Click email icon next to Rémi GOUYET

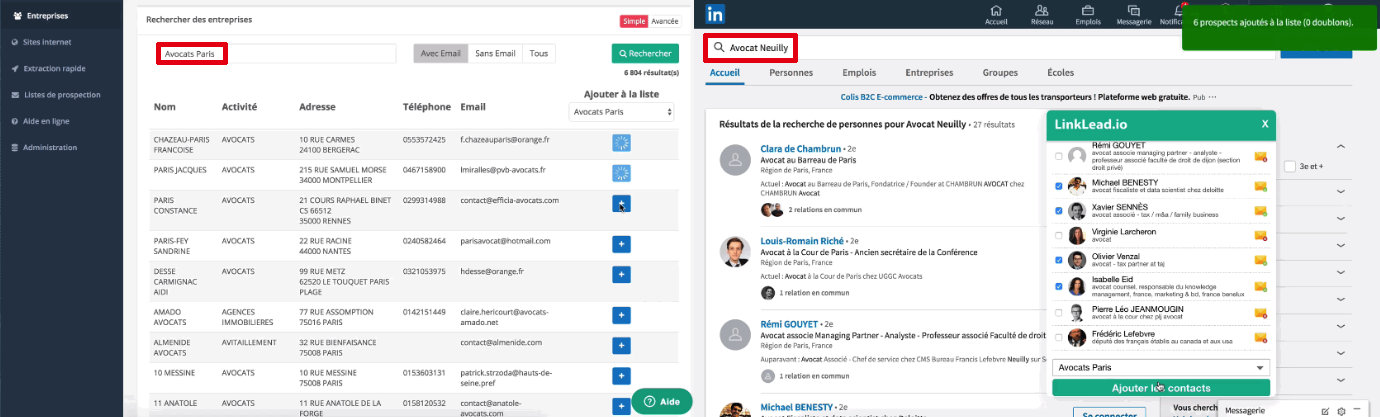click(x=1261, y=158)
